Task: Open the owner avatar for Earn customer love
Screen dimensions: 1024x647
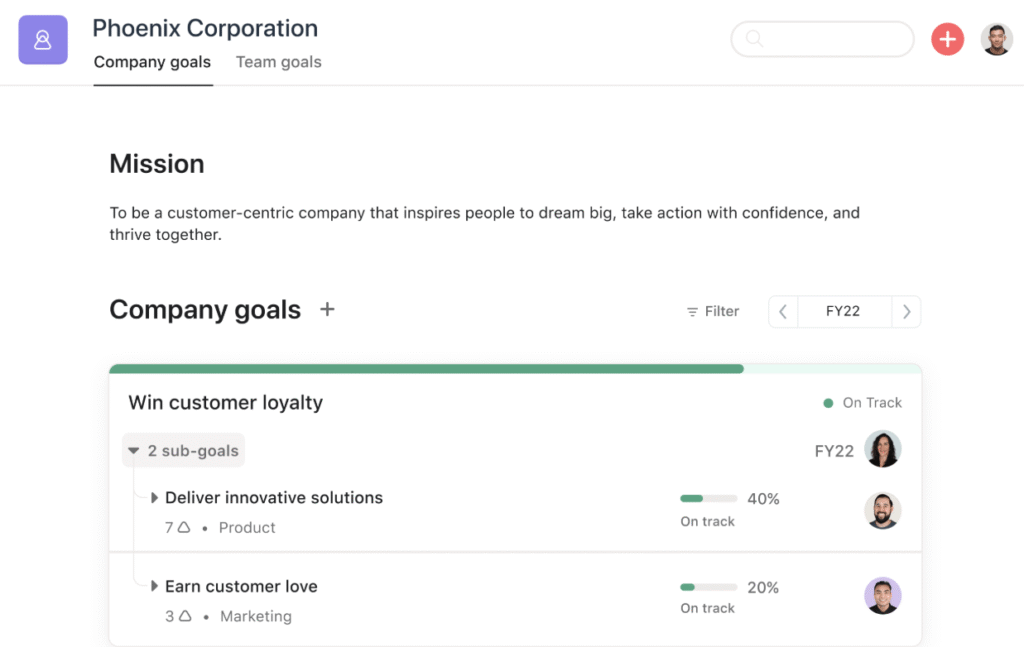Action: 883,599
